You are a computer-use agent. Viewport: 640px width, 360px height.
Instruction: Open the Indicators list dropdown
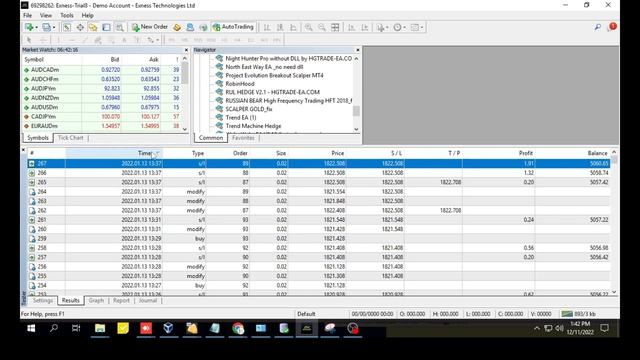point(382,27)
